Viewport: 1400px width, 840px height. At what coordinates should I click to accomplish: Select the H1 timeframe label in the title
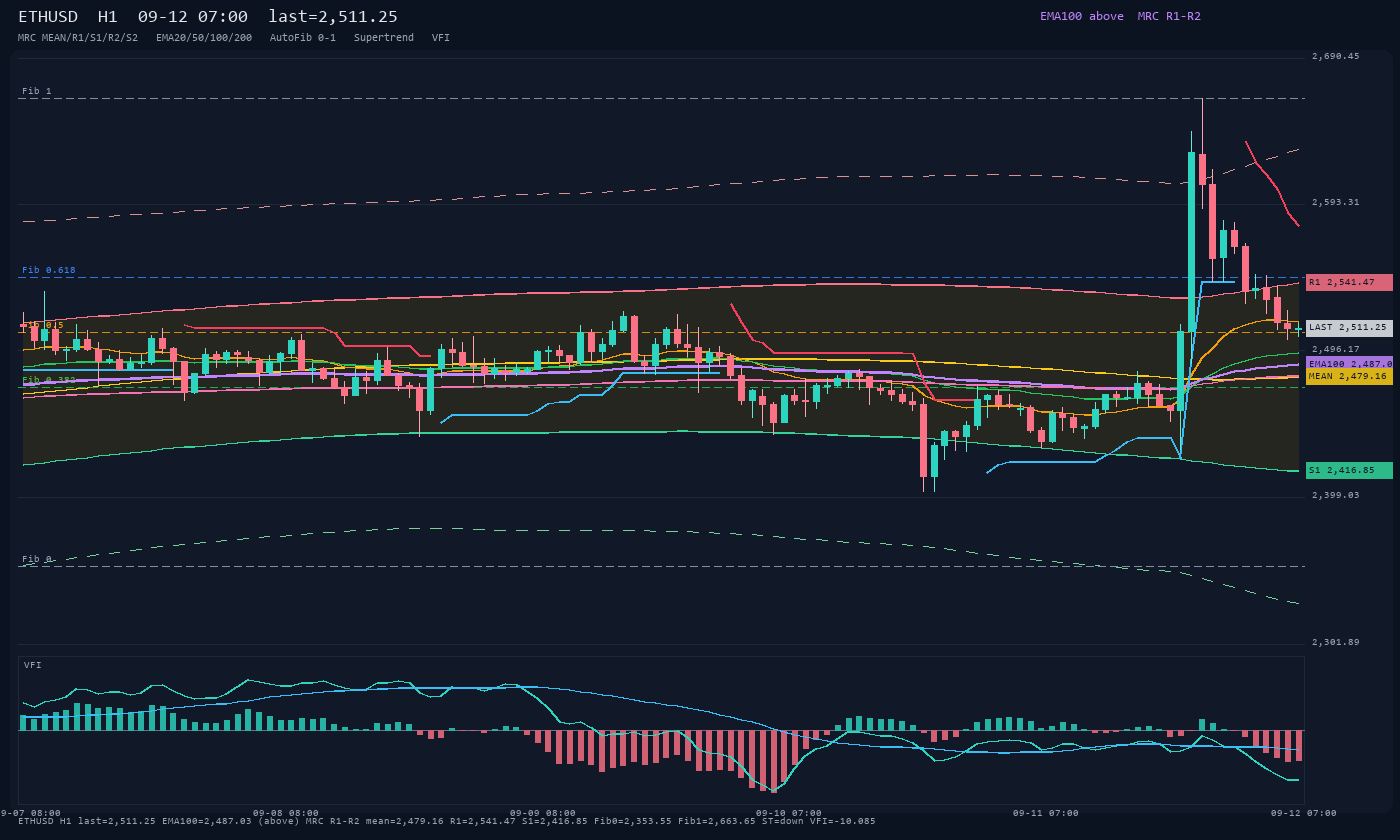[x=108, y=16]
